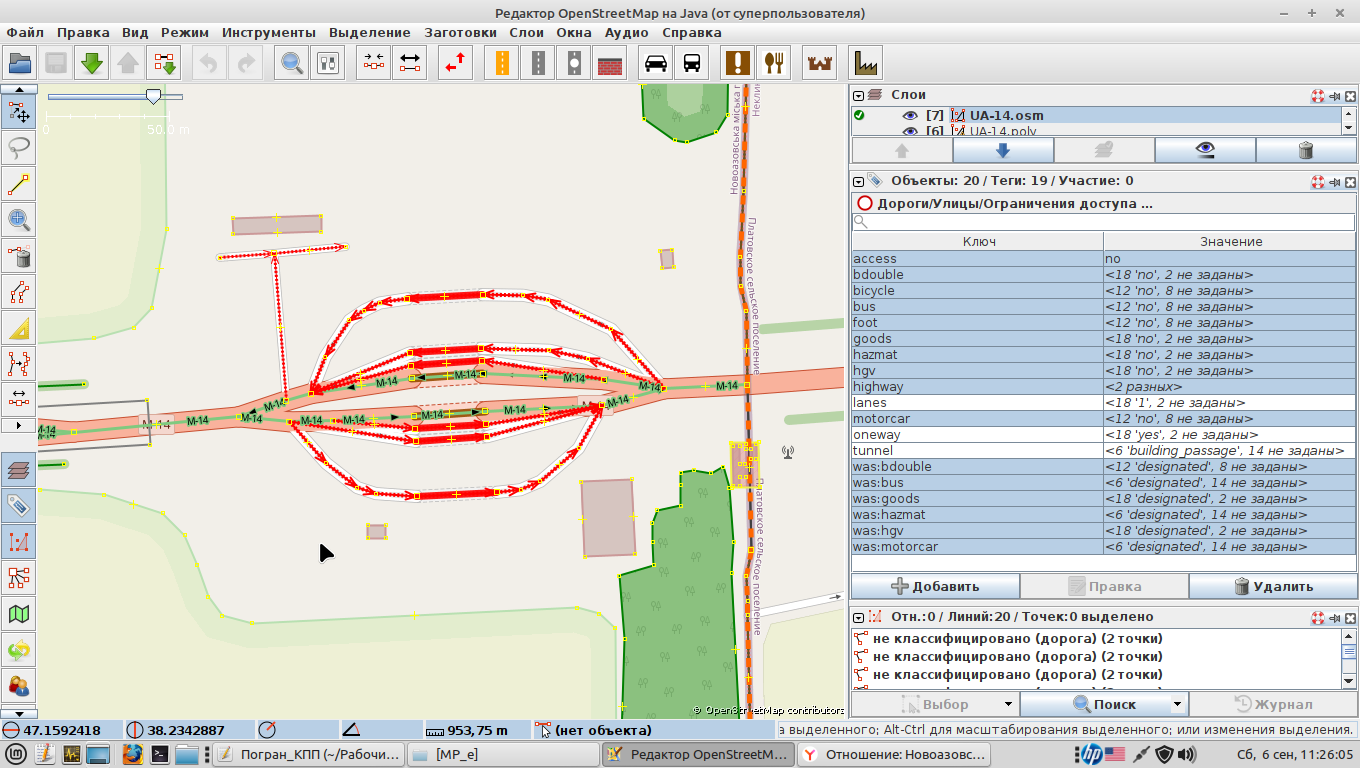
Task: Click the layer opacity eye button below the layer list
Action: click(1205, 150)
